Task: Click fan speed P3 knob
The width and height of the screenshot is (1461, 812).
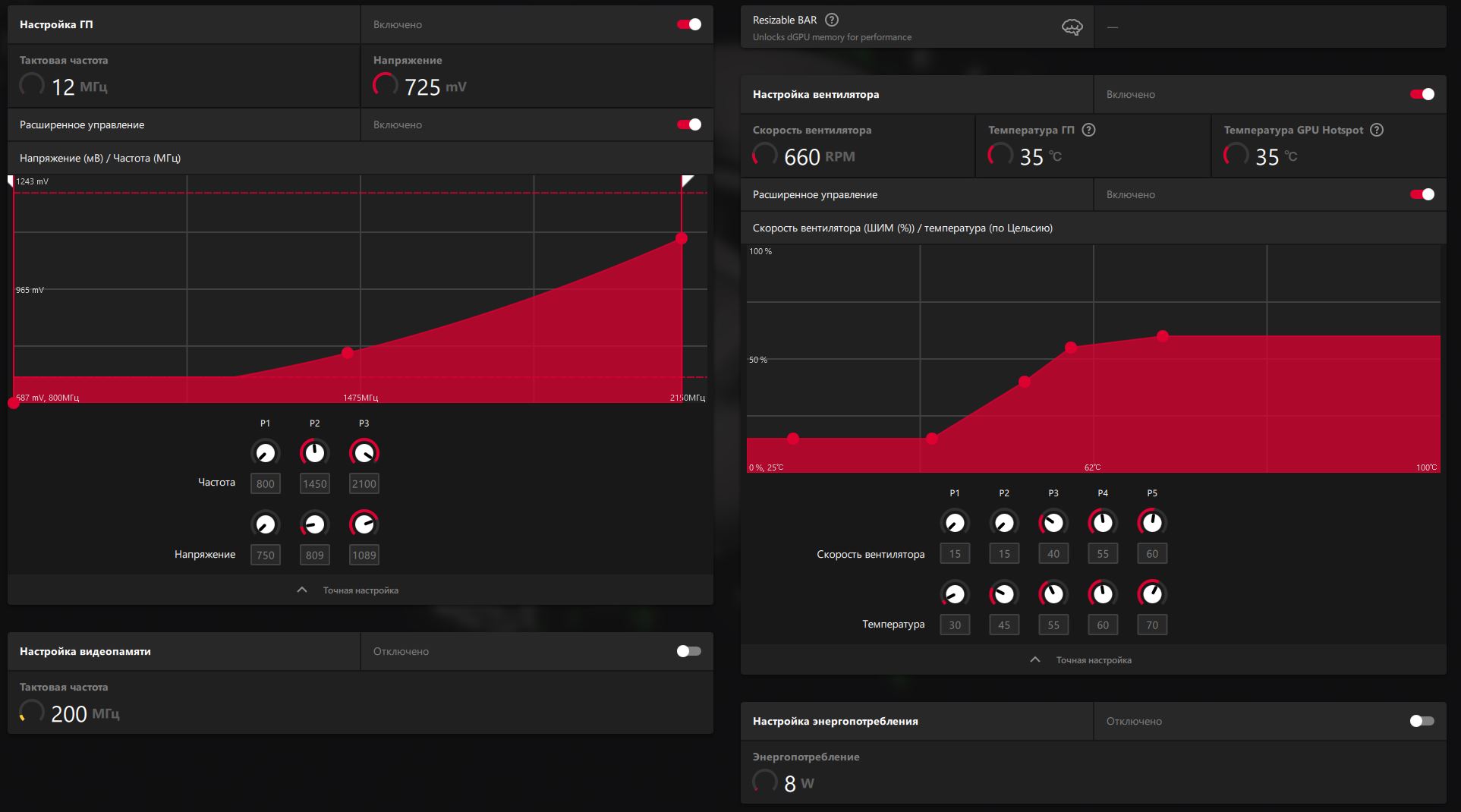Action: coord(1053,523)
